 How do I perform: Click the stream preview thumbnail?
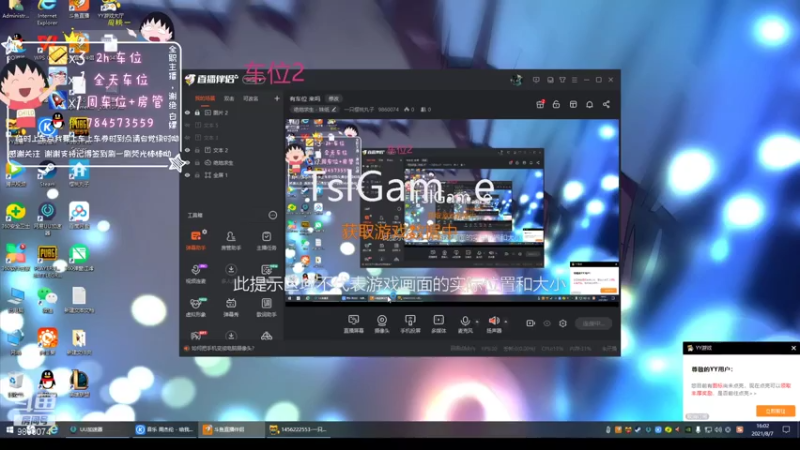[452, 212]
